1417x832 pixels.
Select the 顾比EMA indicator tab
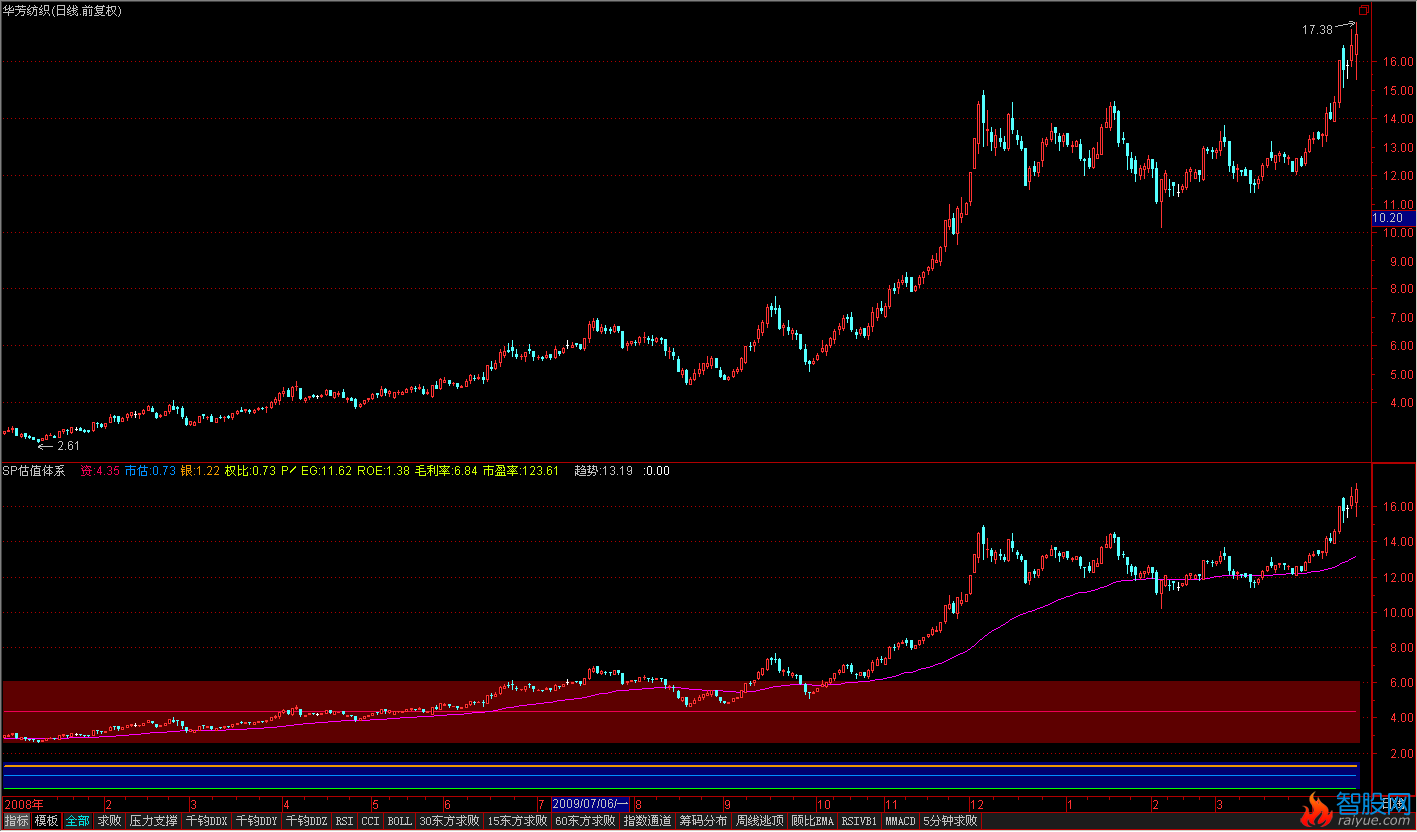click(x=812, y=821)
